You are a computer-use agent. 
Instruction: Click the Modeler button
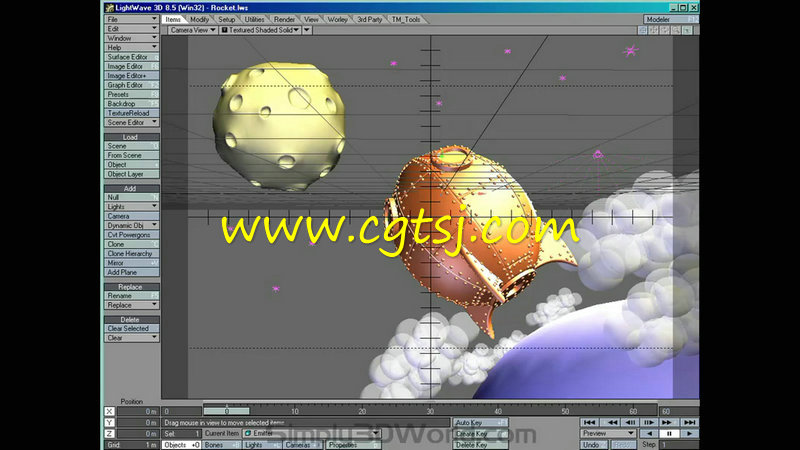pos(670,19)
